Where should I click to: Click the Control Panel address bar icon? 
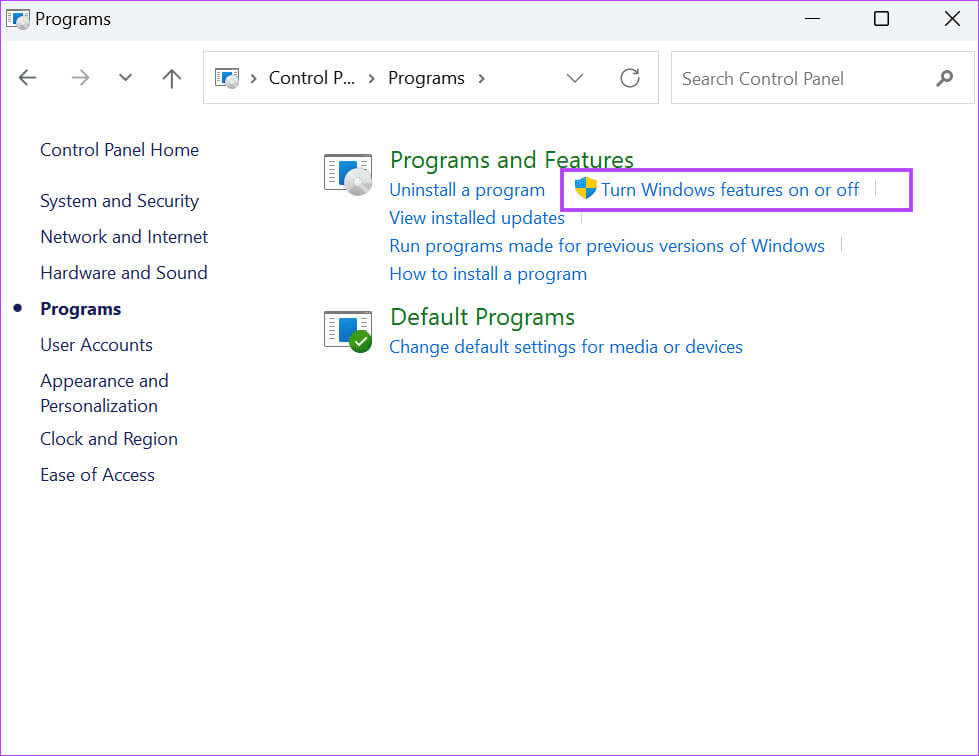tap(227, 78)
